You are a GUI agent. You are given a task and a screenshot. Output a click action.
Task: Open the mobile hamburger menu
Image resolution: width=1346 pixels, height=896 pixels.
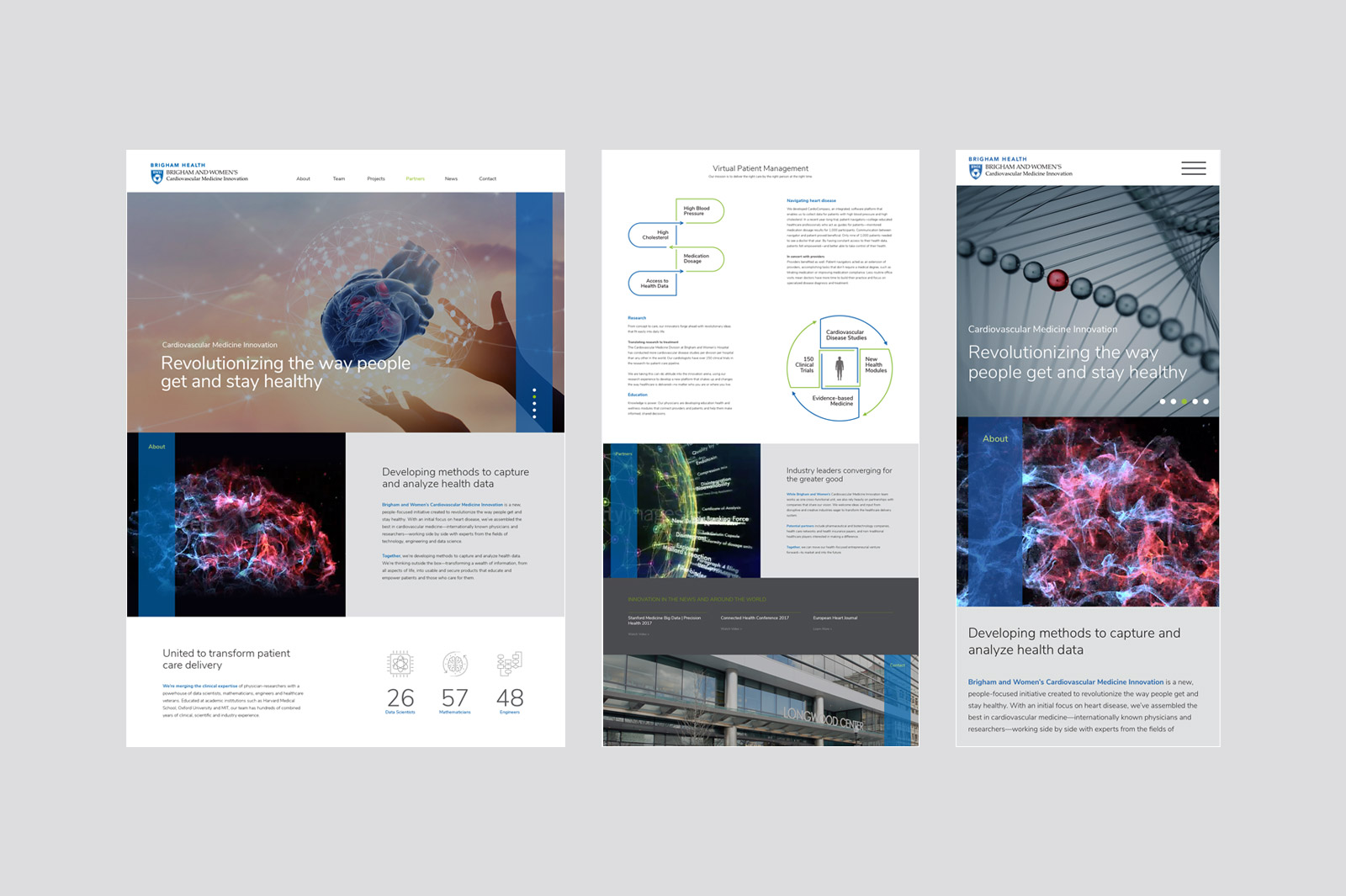(1193, 168)
